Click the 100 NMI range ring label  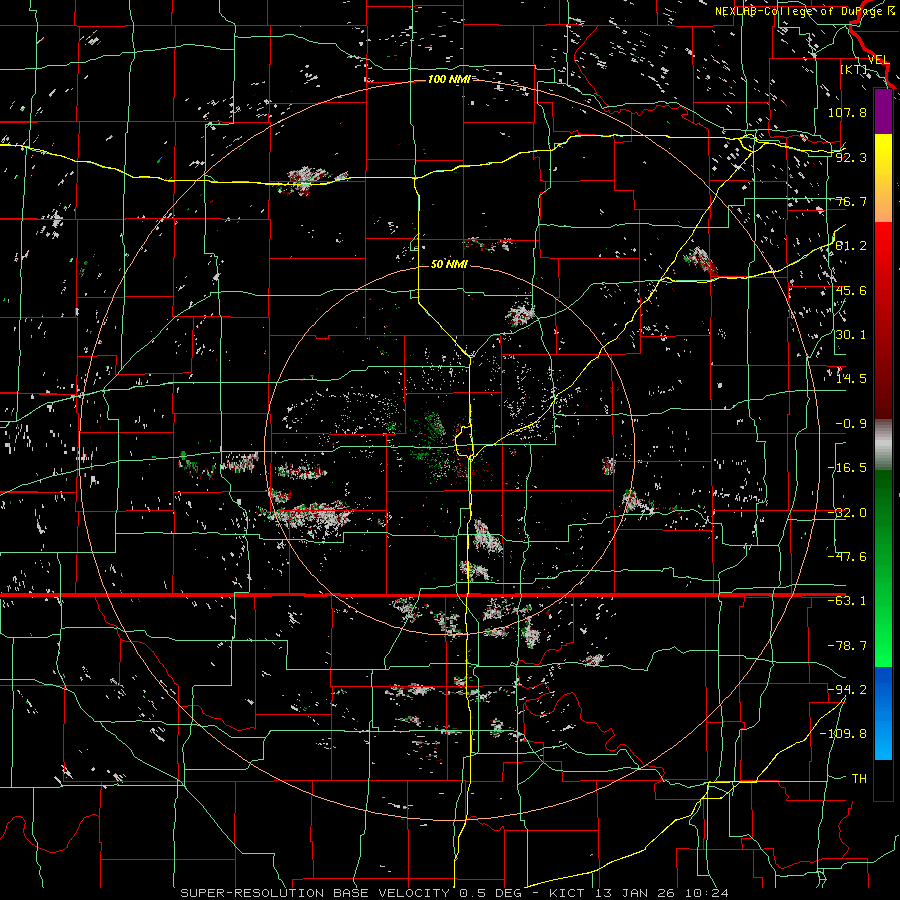449,79
